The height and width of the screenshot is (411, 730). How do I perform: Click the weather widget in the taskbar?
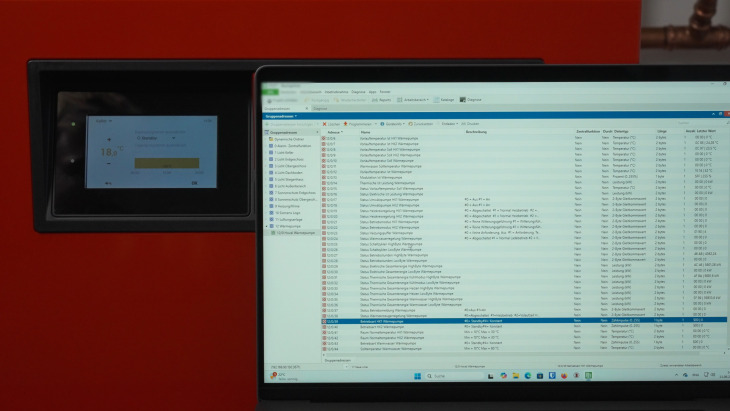pos(274,377)
